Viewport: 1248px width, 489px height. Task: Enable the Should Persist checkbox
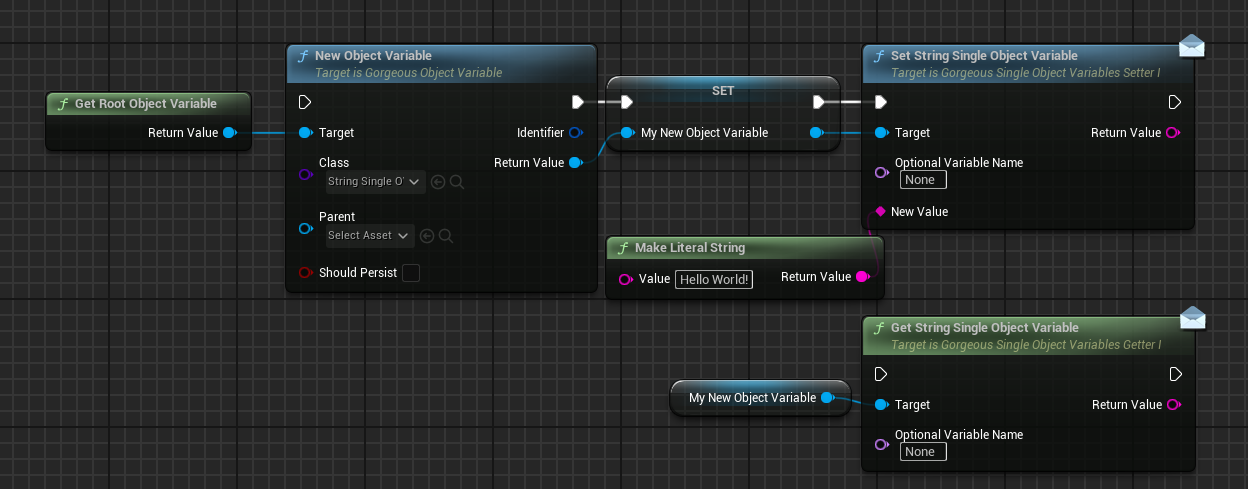tap(410, 273)
